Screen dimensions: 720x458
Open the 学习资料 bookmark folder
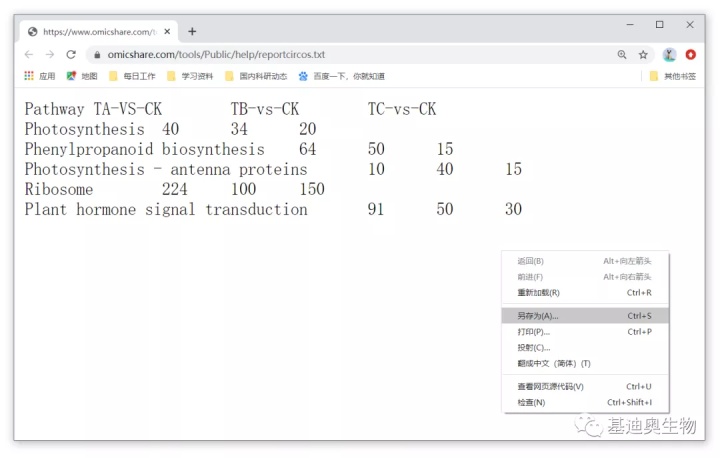(190, 76)
